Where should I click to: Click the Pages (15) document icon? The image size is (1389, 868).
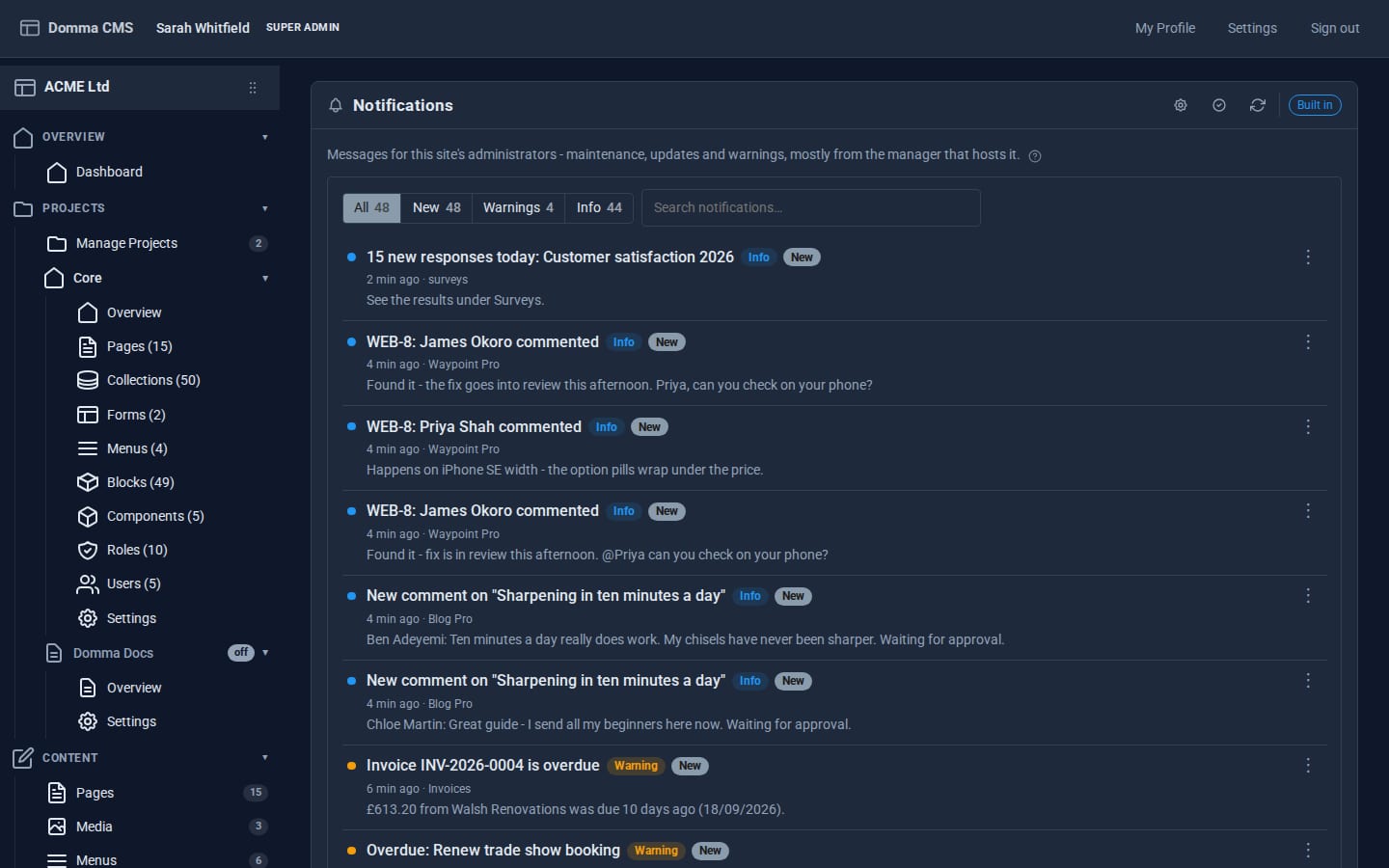point(88,346)
